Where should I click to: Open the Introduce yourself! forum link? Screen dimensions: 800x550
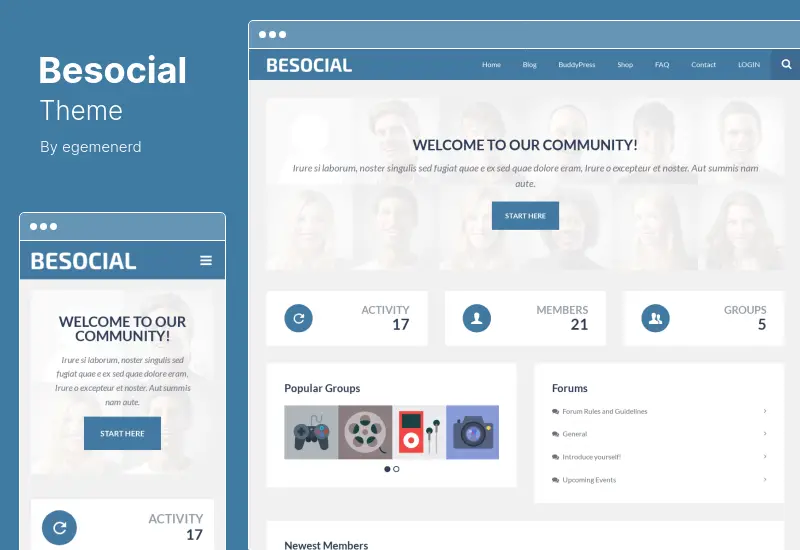pyautogui.click(x=591, y=457)
